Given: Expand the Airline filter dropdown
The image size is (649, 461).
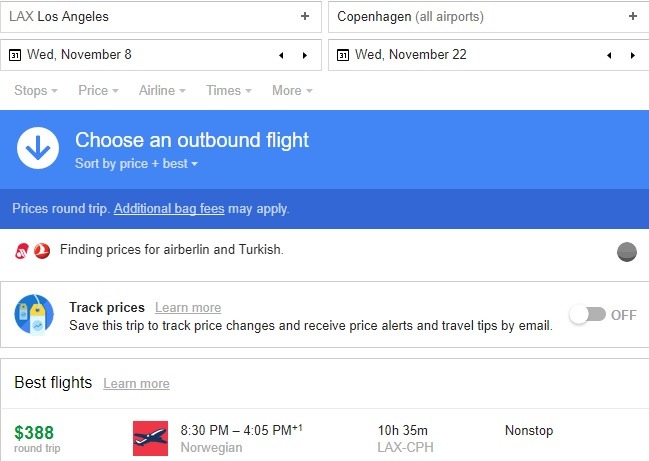Looking at the screenshot, I should (x=162, y=90).
